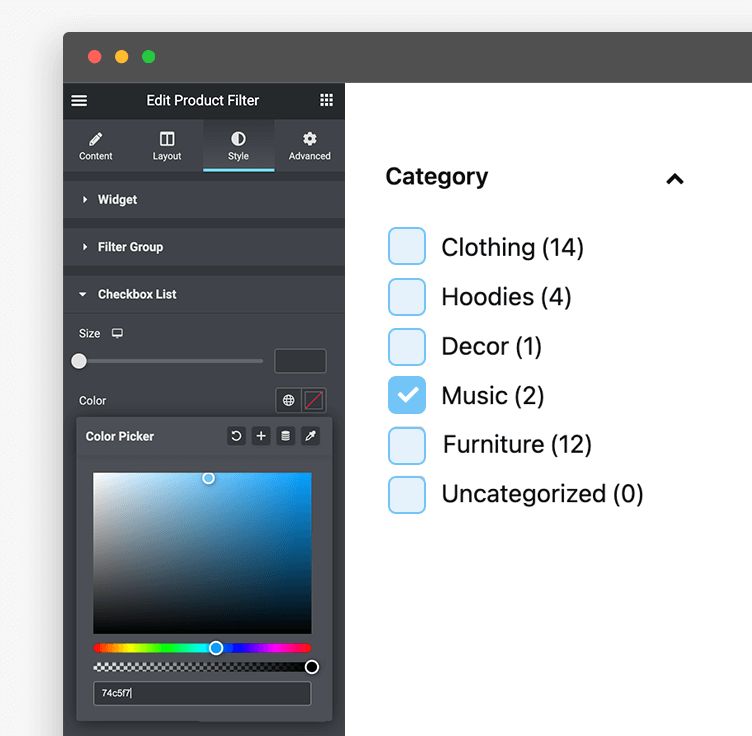Click the Uncategorized (0) label

tap(542, 494)
